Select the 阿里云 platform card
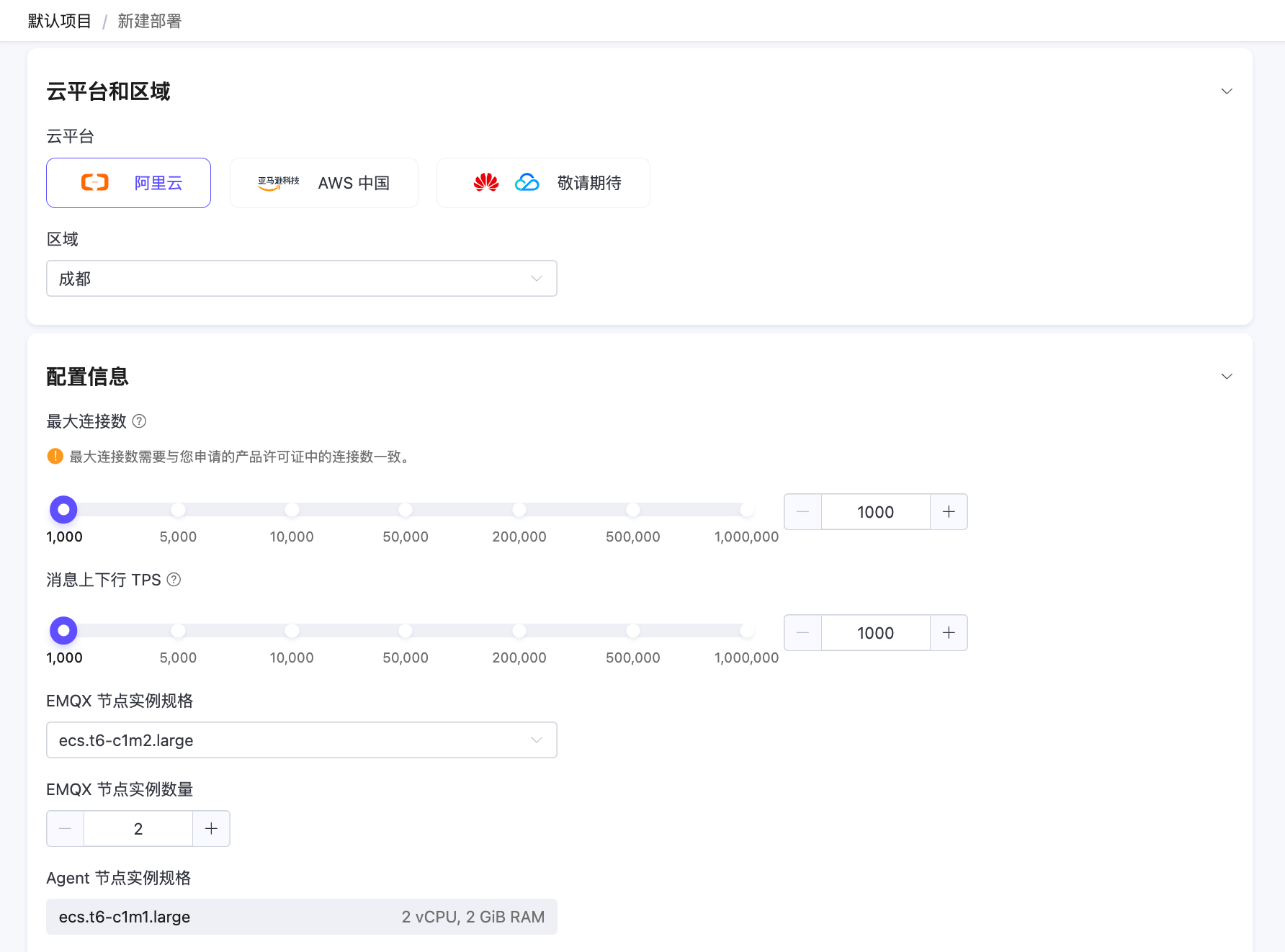This screenshot has height=952, width=1285. pos(128,182)
